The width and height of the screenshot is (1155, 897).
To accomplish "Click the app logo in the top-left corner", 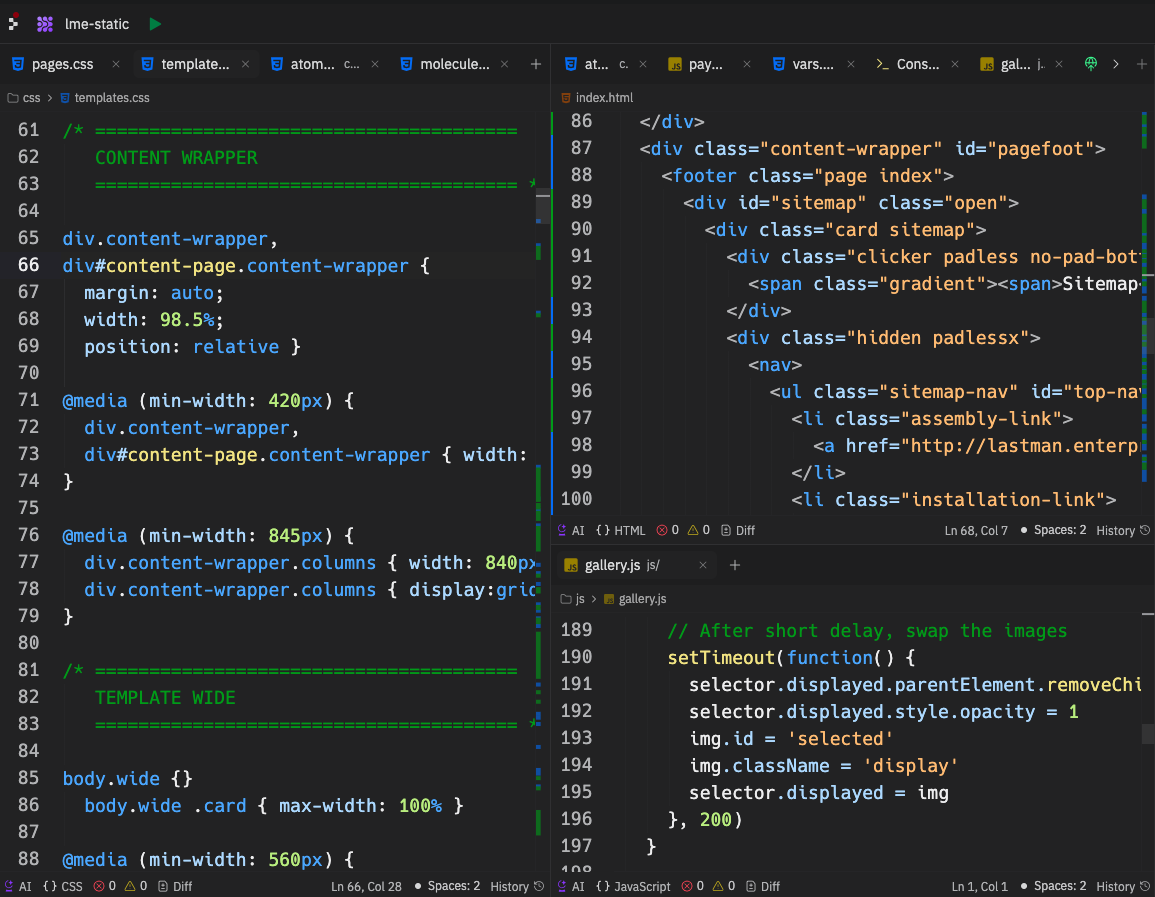I will (x=12, y=22).
